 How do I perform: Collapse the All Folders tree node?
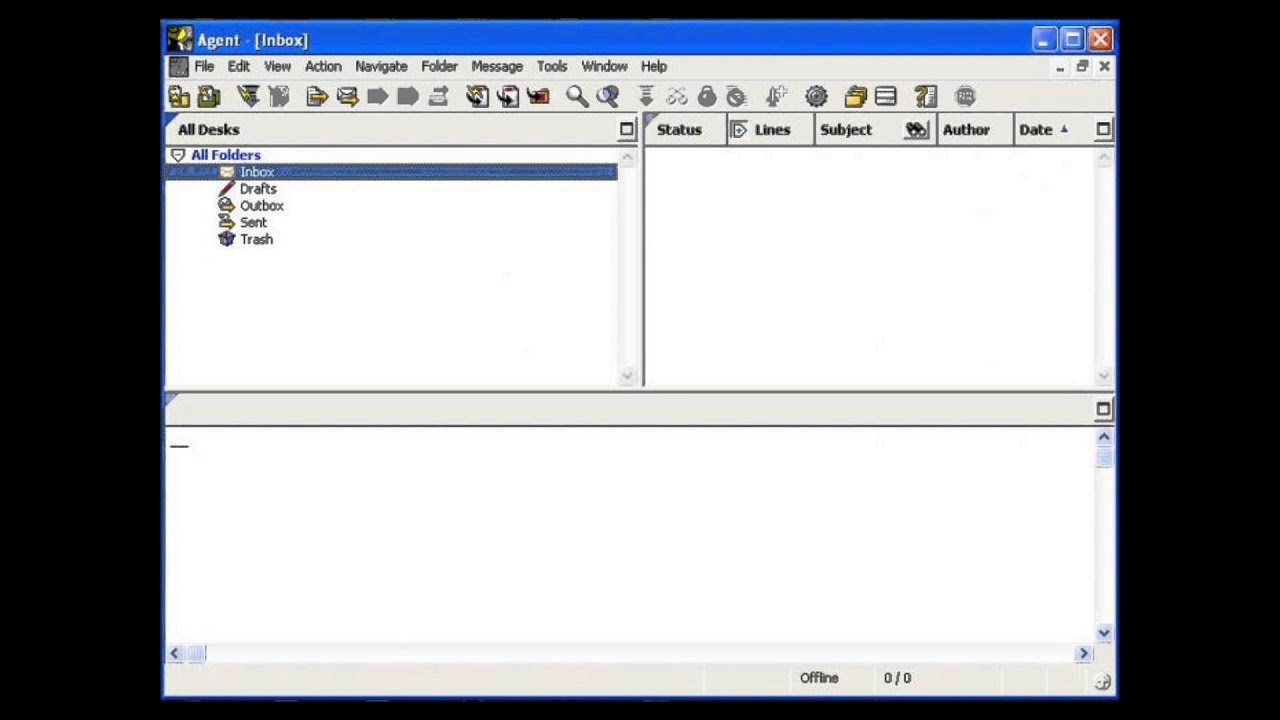178,155
